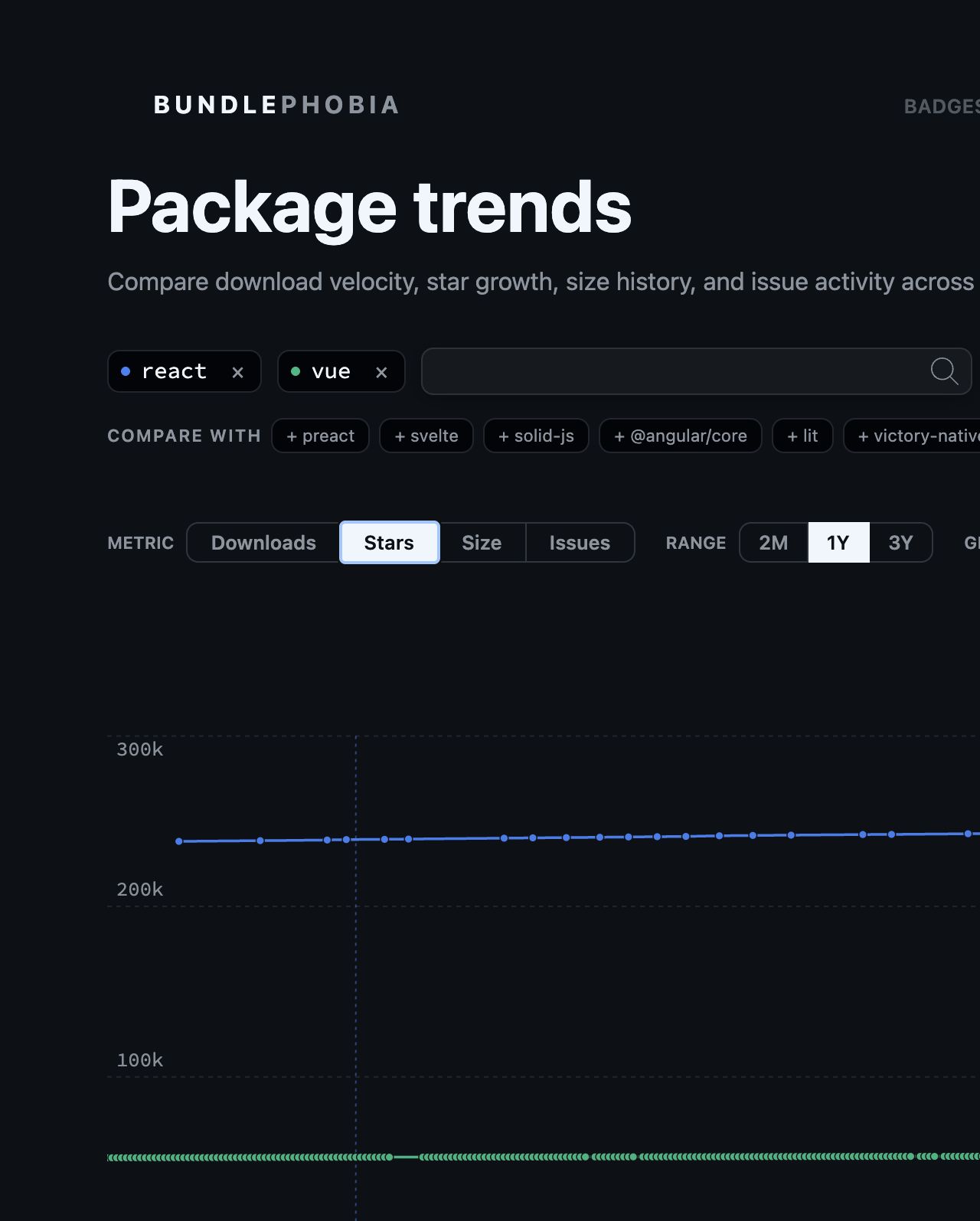Set range to 2M
The image size is (980, 1221).
click(x=773, y=543)
